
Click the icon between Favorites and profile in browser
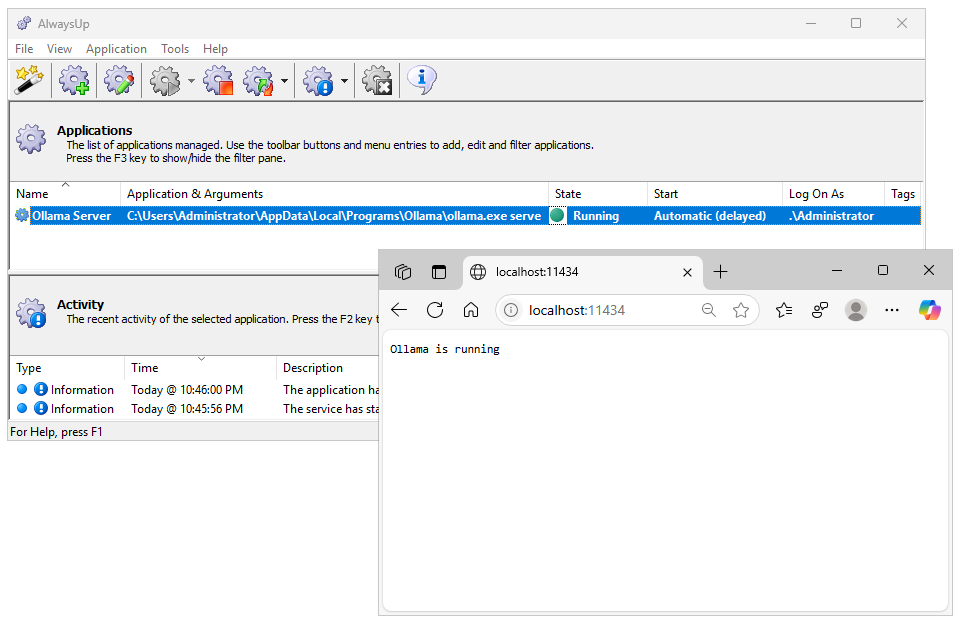click(820, 311)
